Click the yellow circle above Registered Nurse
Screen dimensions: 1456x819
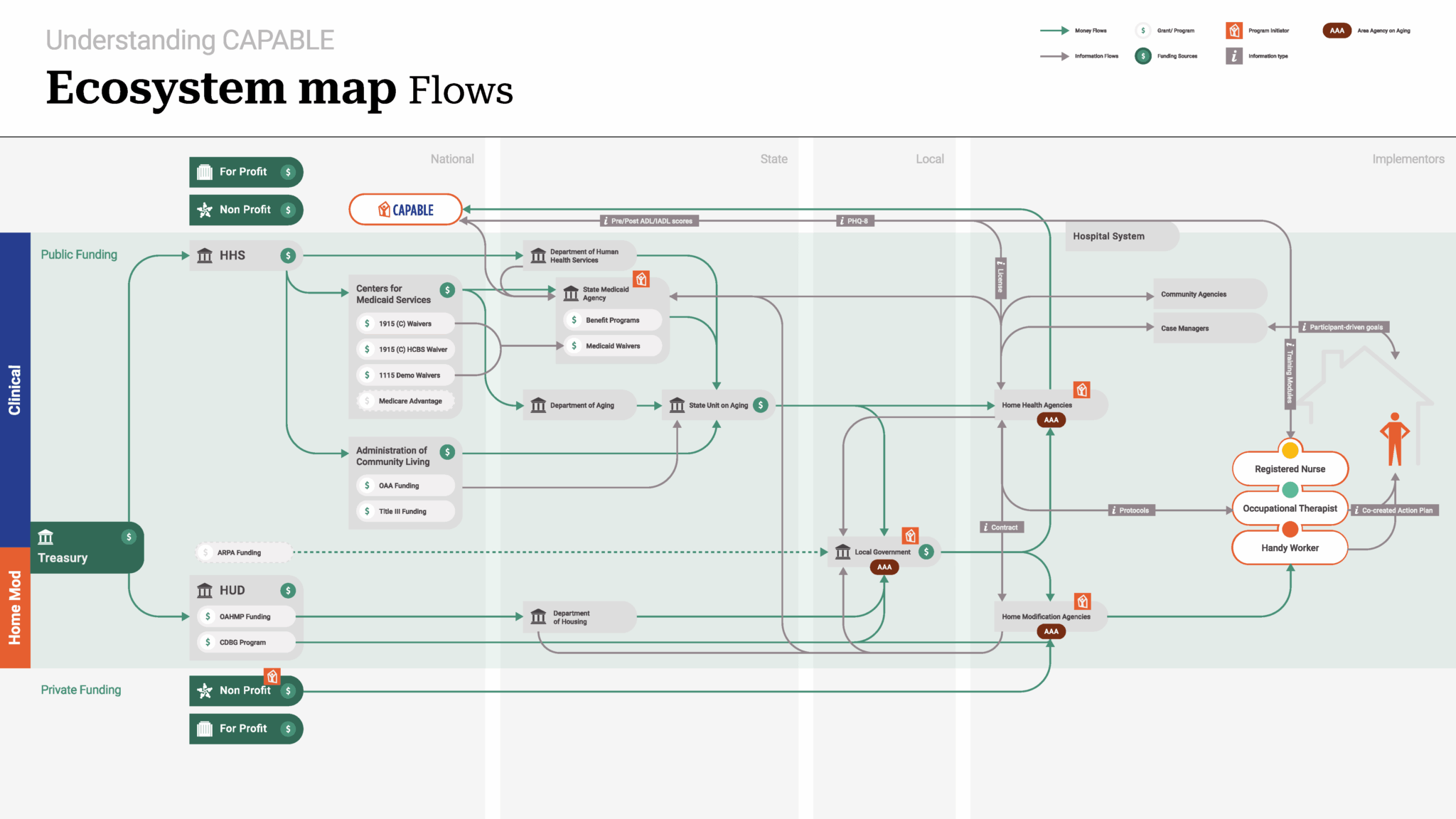pyautogui.click(x=1290, y=450)
